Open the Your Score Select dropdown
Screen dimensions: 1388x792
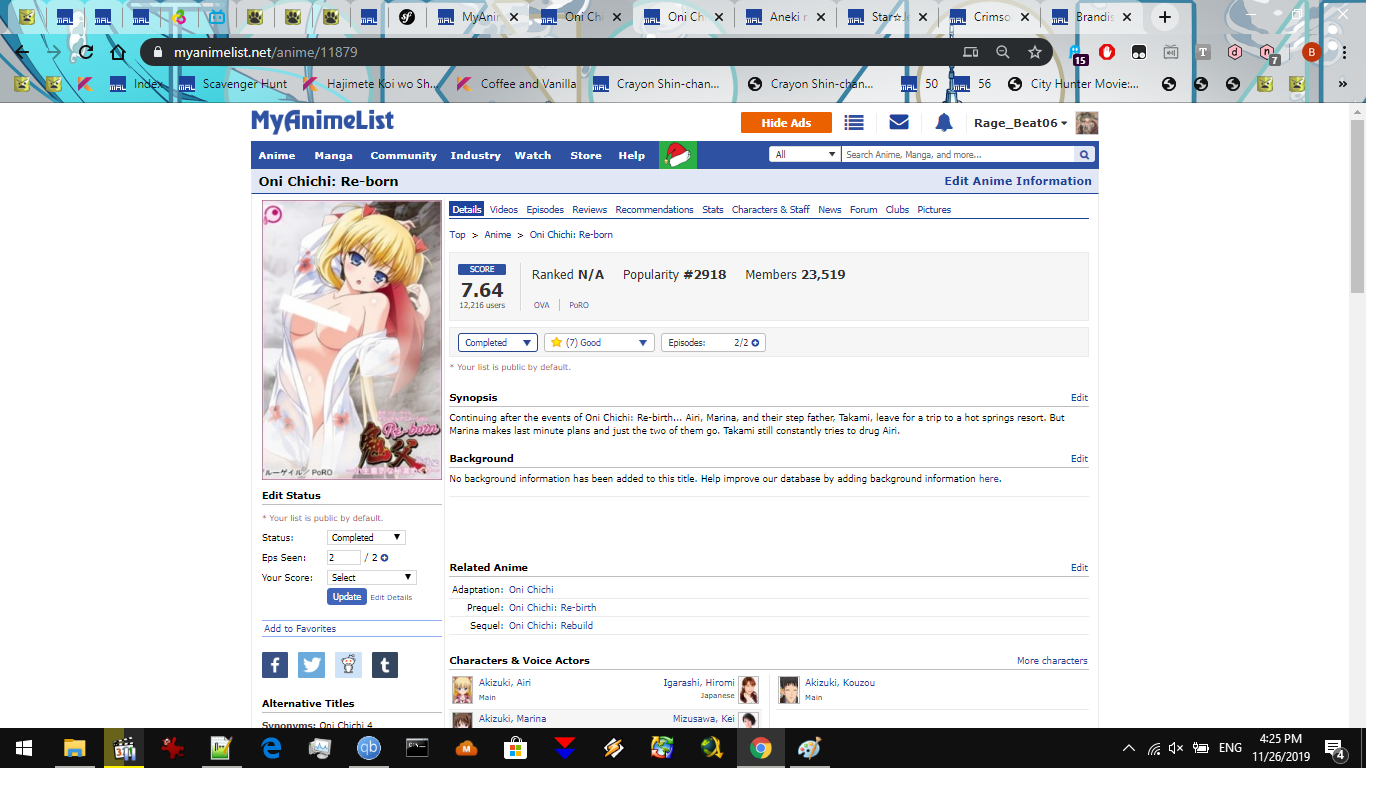(x=372, y=578)
